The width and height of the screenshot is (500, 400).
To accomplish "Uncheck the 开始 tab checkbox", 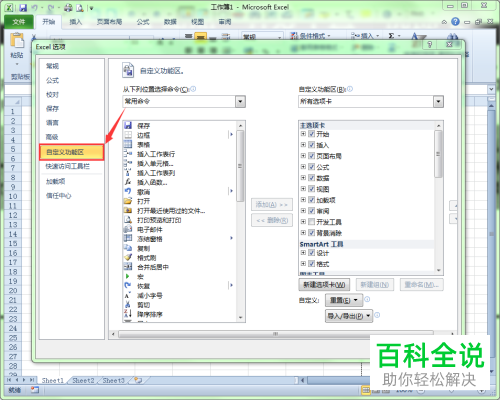I will click(312, 134).
